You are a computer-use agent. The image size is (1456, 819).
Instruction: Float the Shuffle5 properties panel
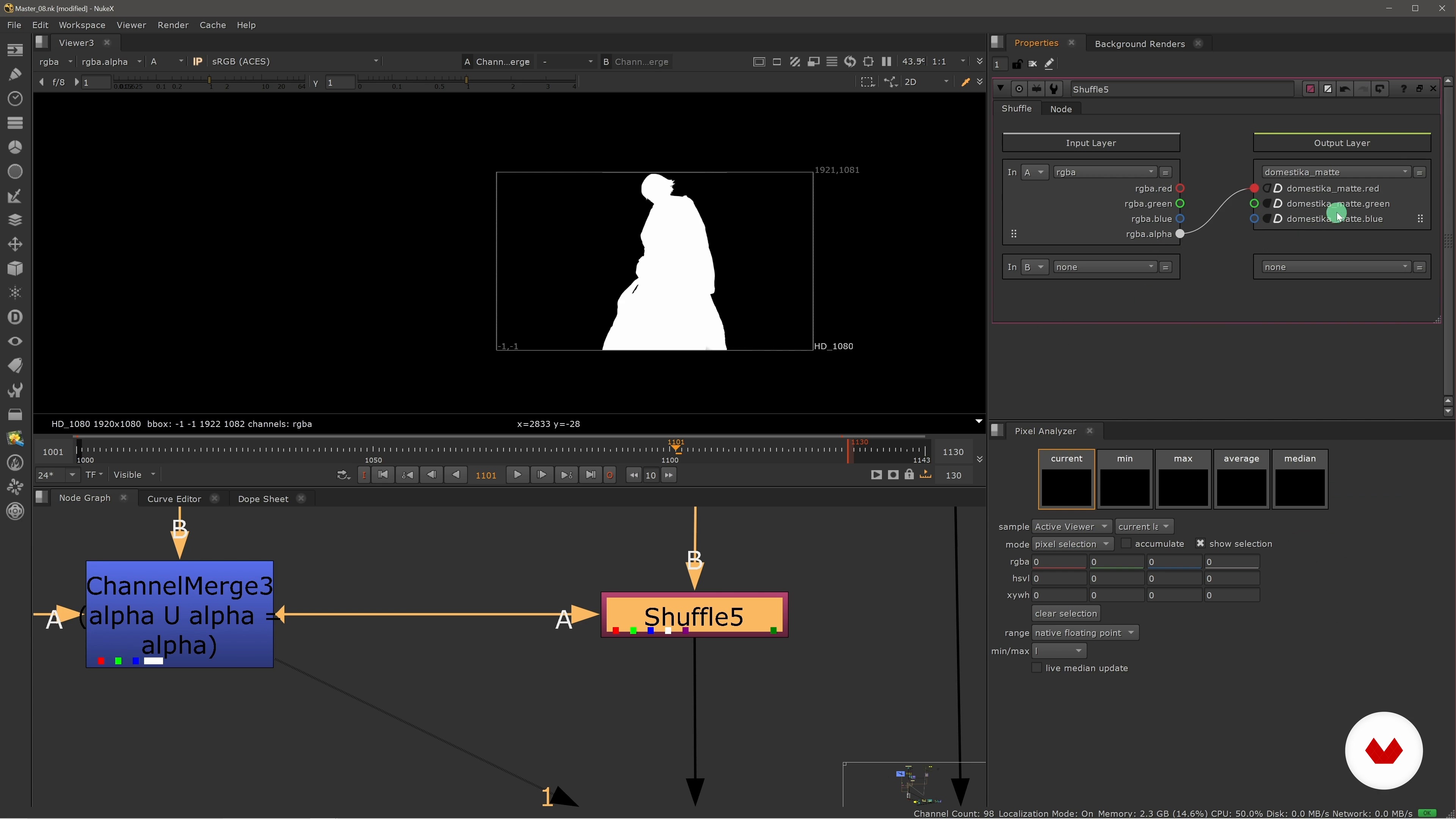click(x=1419, y=89)
